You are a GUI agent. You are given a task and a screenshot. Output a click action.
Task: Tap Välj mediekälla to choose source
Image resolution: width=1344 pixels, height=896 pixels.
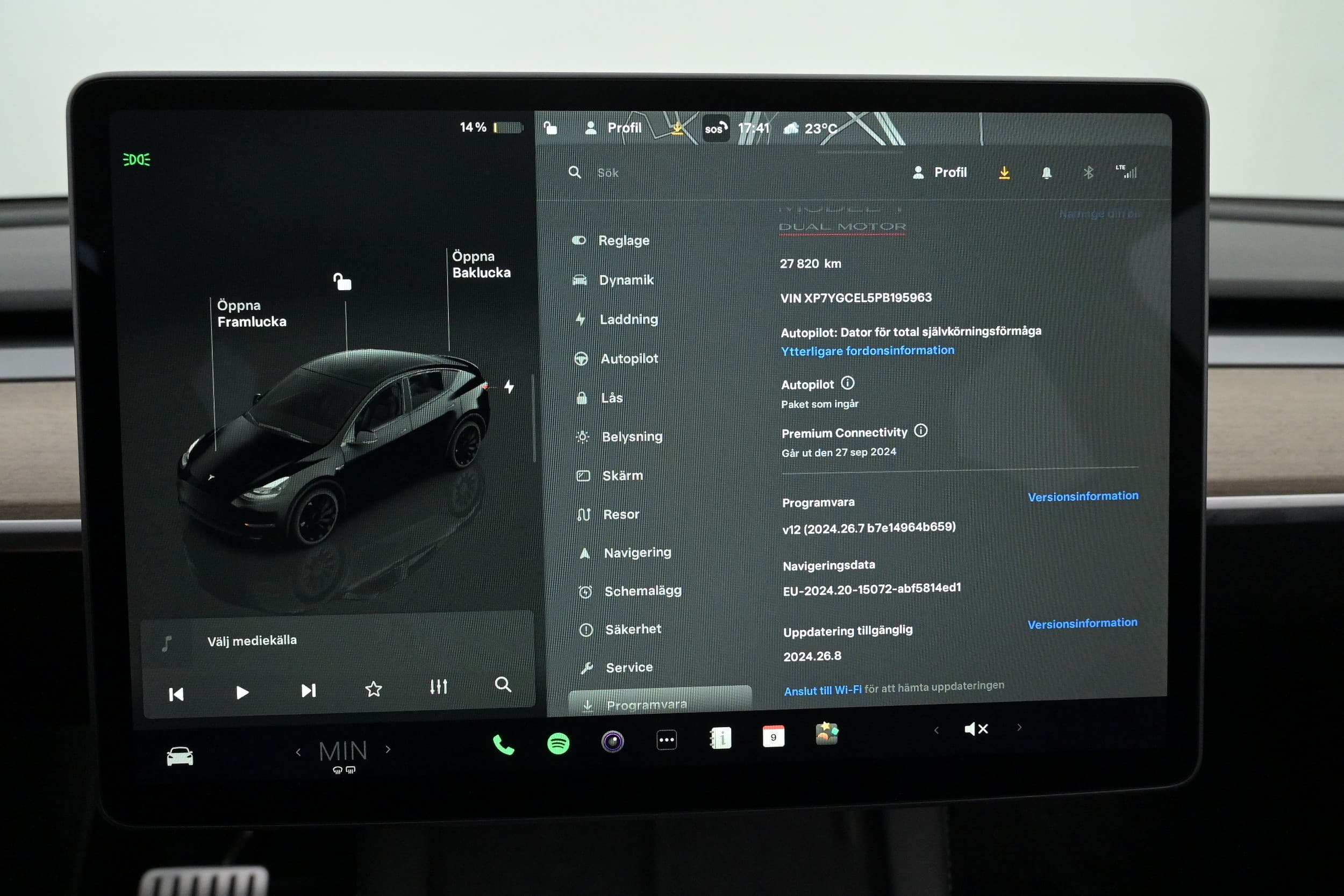(x=252, y=641)
